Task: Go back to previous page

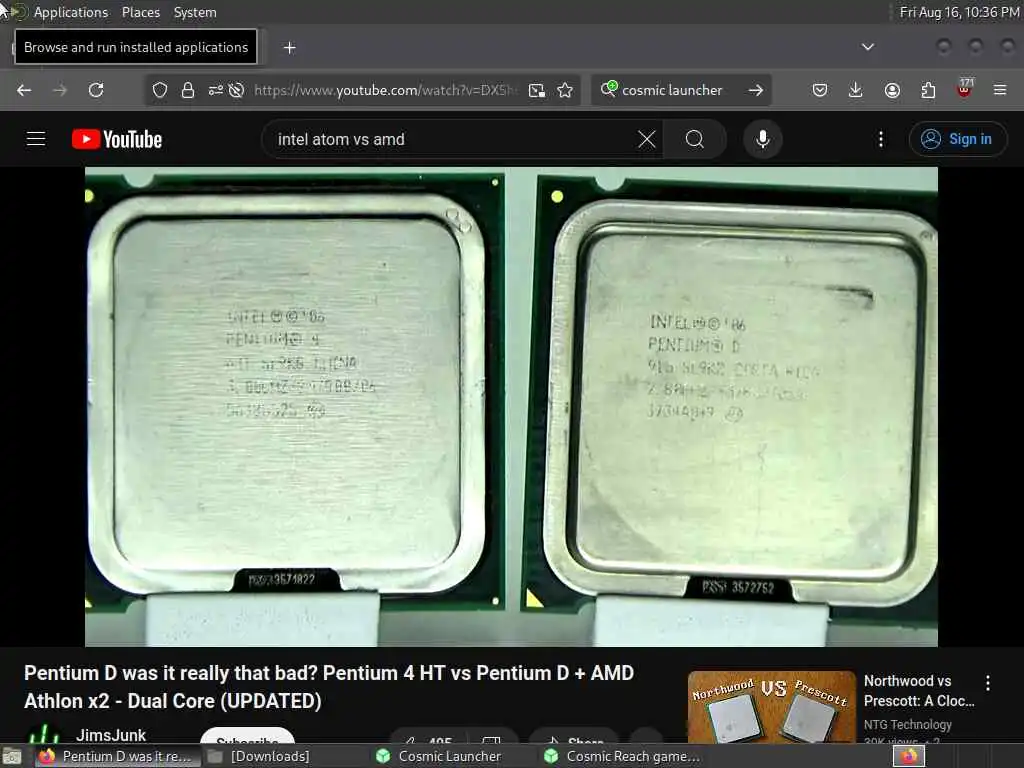Action: coord(24,90)
